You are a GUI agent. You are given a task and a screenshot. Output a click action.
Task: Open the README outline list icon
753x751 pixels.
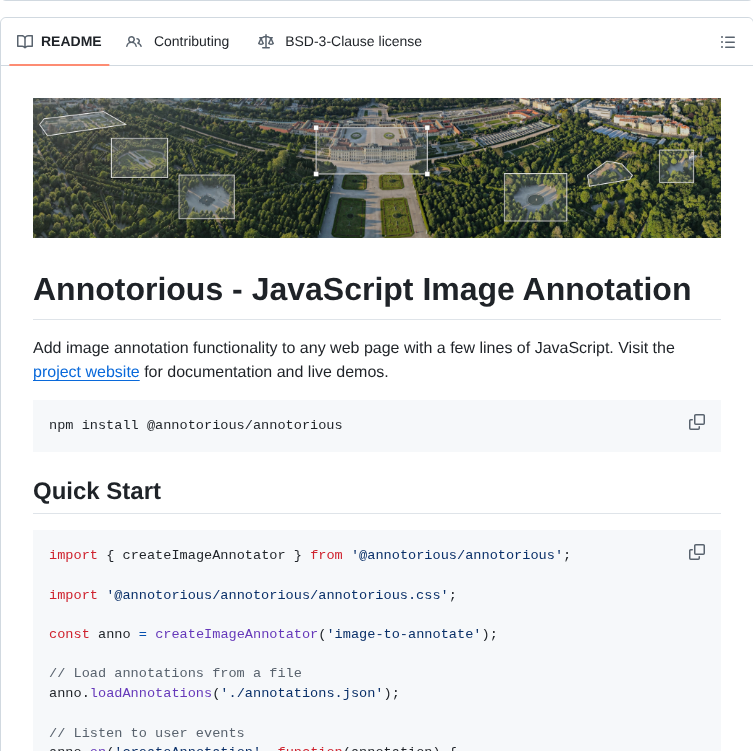click(727, 42)
